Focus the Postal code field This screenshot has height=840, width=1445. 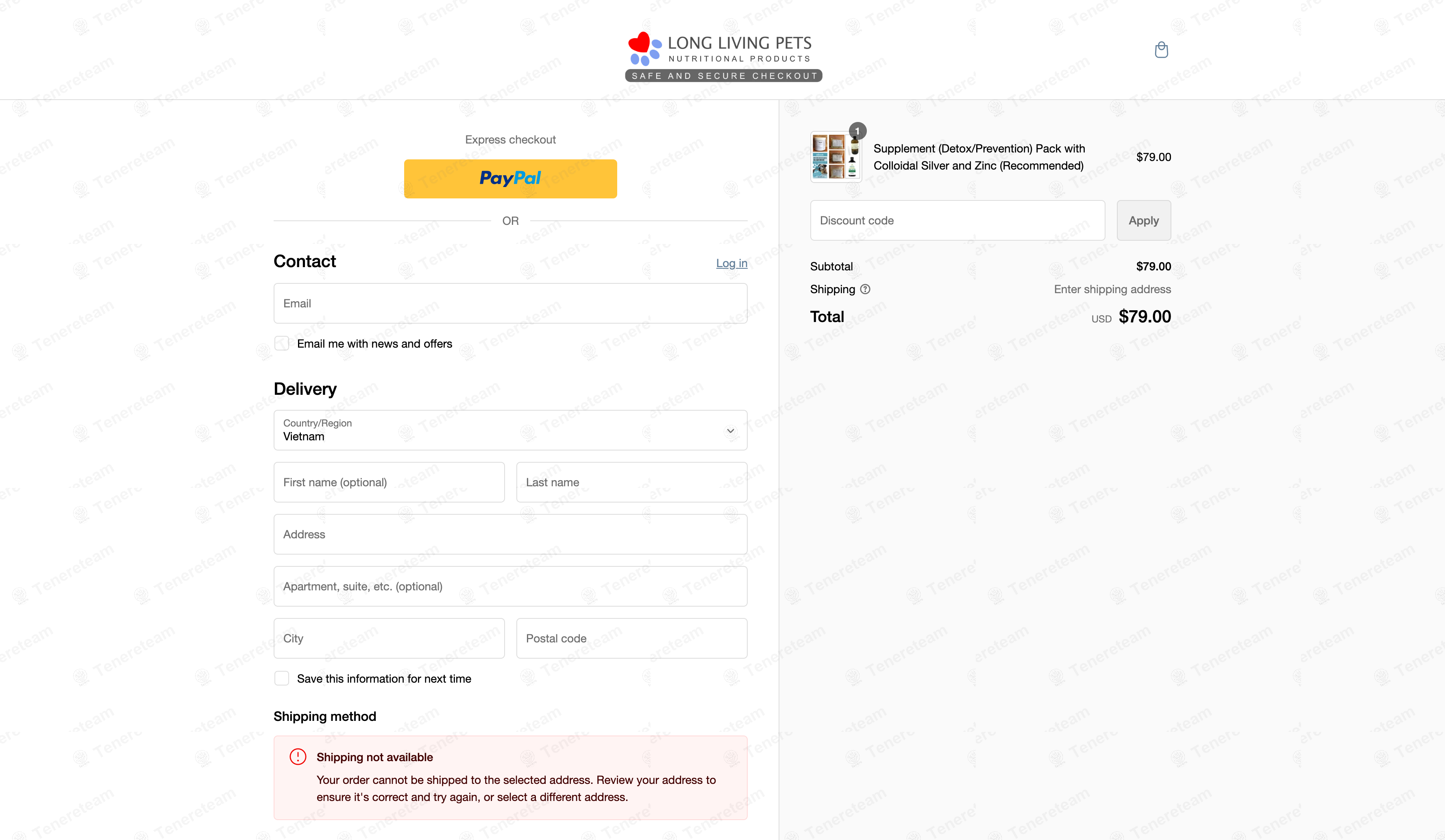[632, 638]
